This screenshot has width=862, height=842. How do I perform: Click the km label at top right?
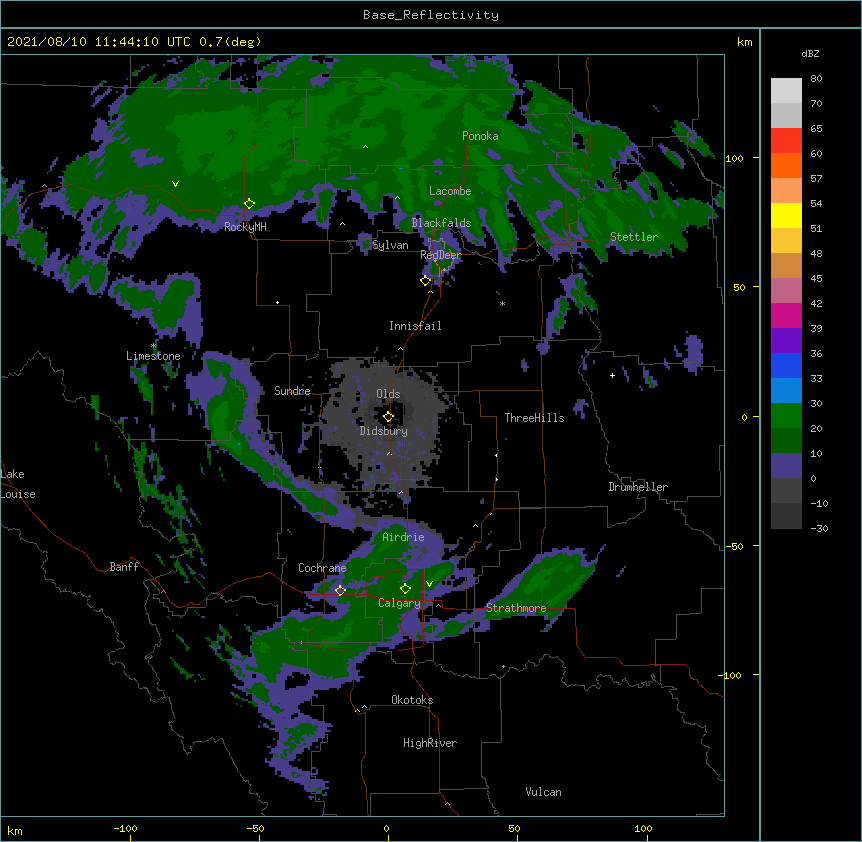744,42
